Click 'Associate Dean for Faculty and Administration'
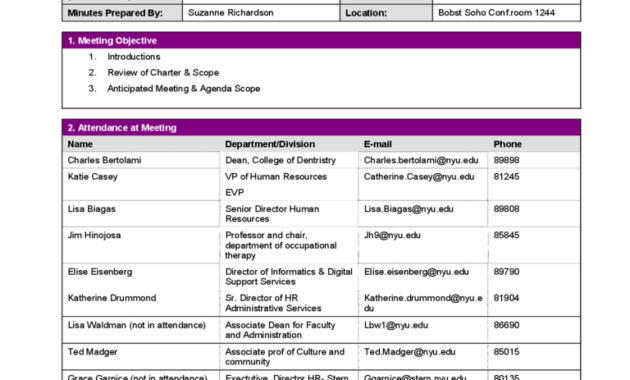Image resolution: width=630 pixels, height=380 pixels. [x=280, y=330]
